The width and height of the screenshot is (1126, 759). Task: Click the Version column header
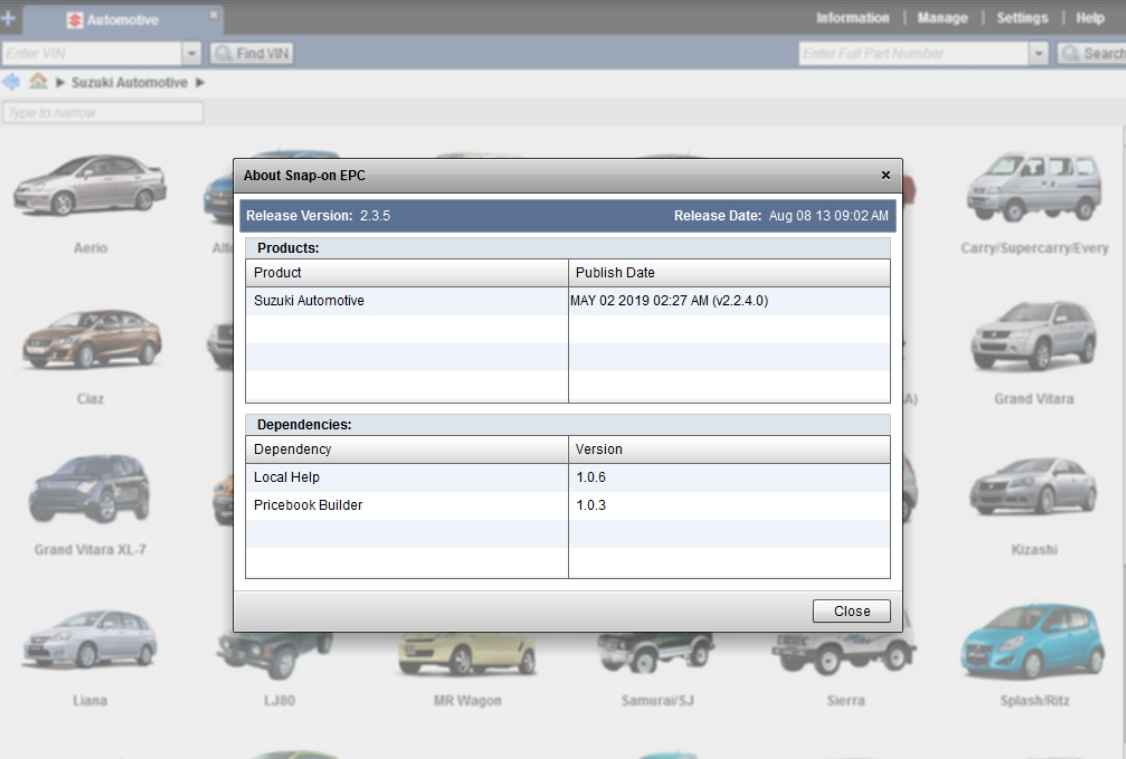tap(729, 450)
